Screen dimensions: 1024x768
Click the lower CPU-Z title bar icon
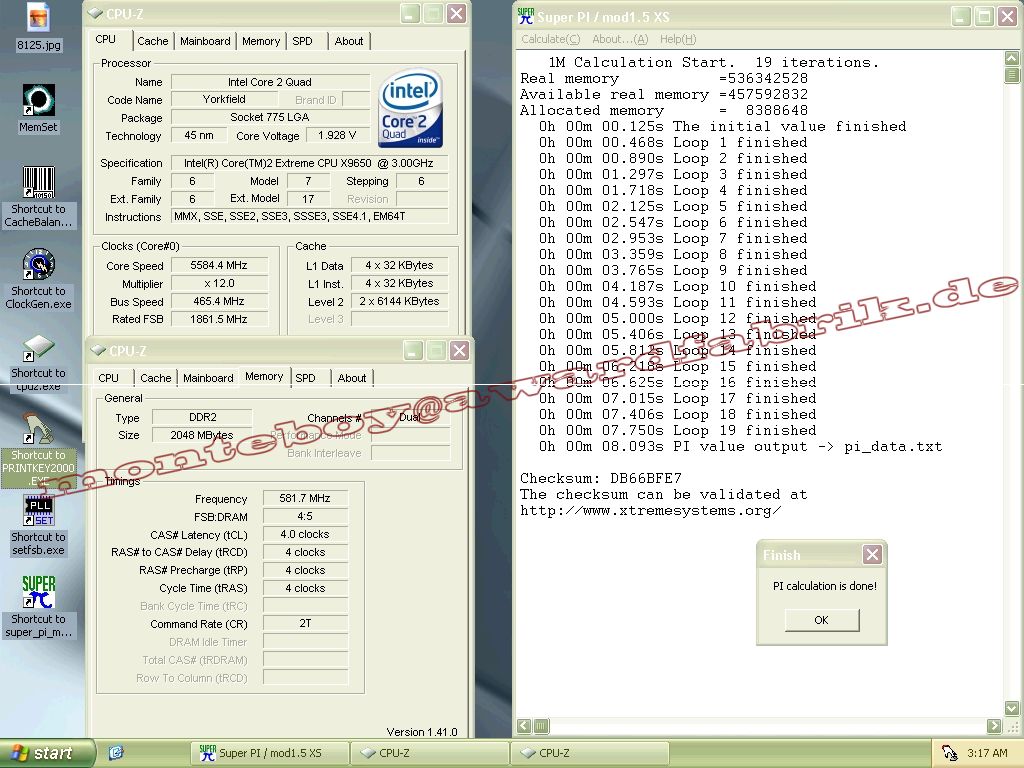99,351
